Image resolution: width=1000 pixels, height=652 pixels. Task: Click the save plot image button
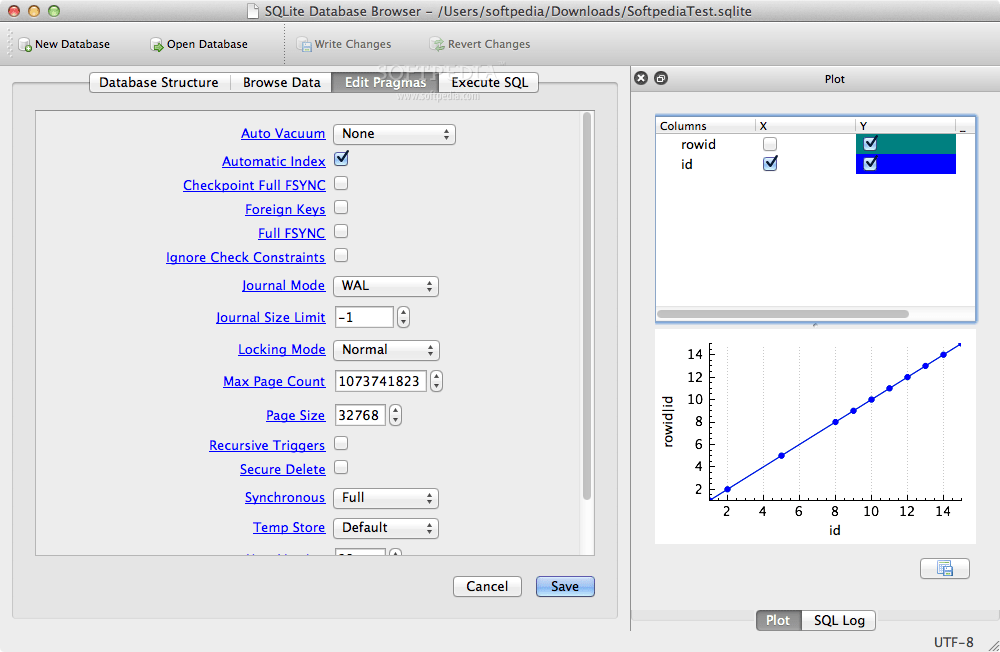coord(945,568)
